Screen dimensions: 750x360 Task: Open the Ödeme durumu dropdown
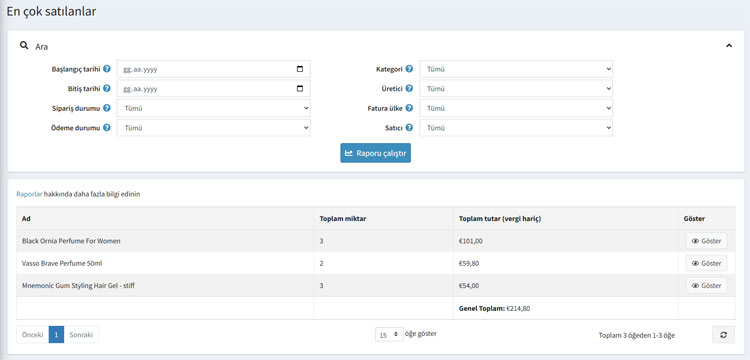(214, 128)
